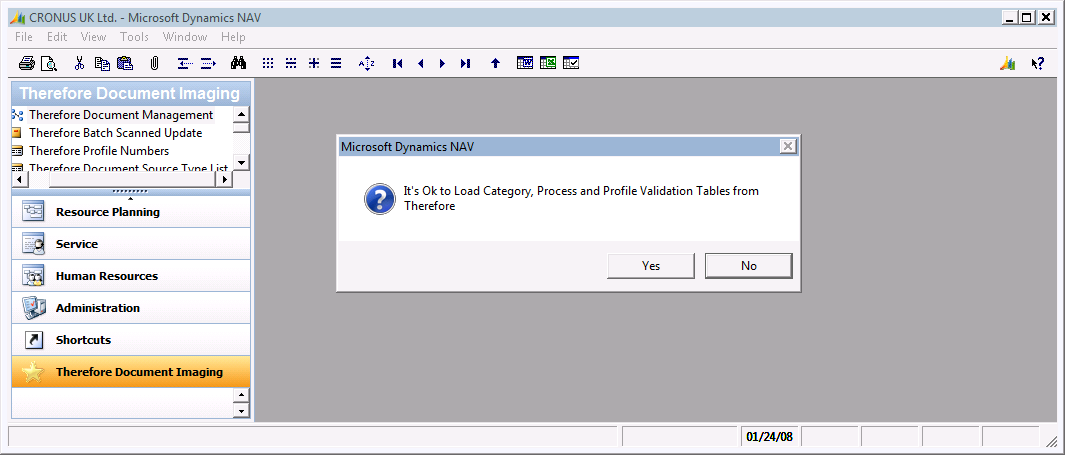Go to first record arrow icon
1065x455 pixels.
tap(397, 64)
